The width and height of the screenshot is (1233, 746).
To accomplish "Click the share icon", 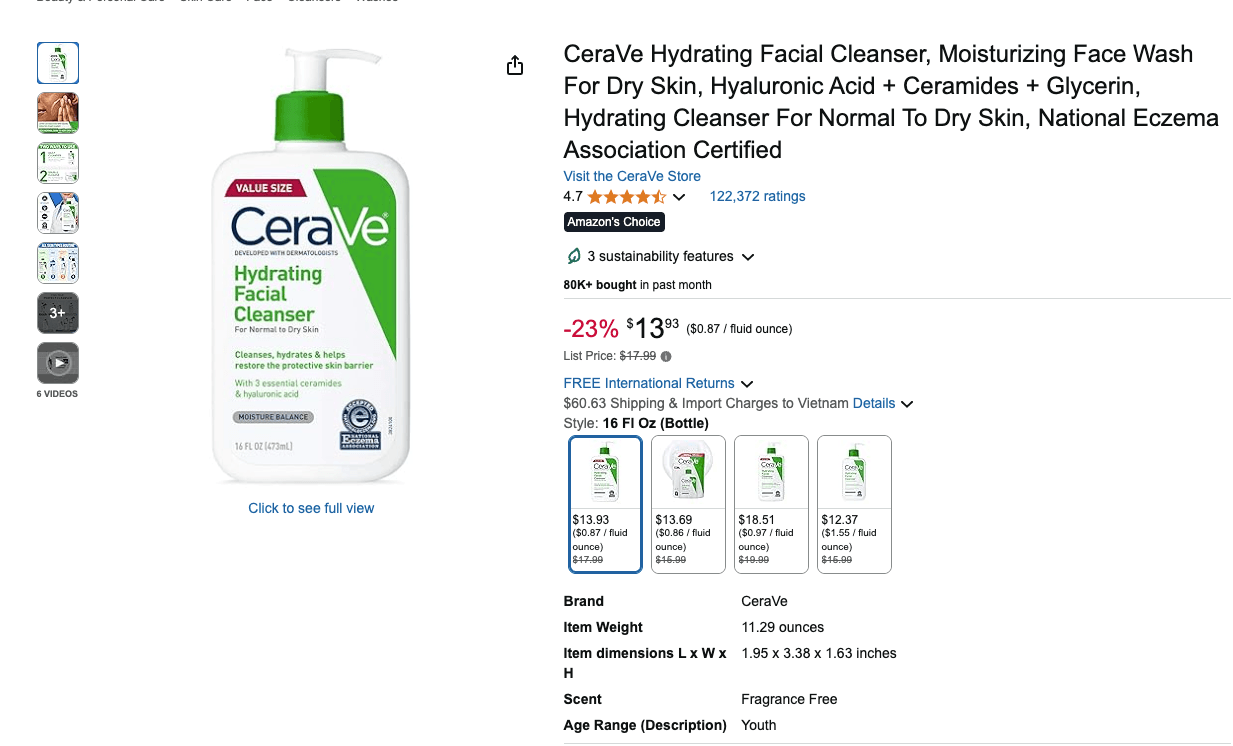I will (514, 64).
